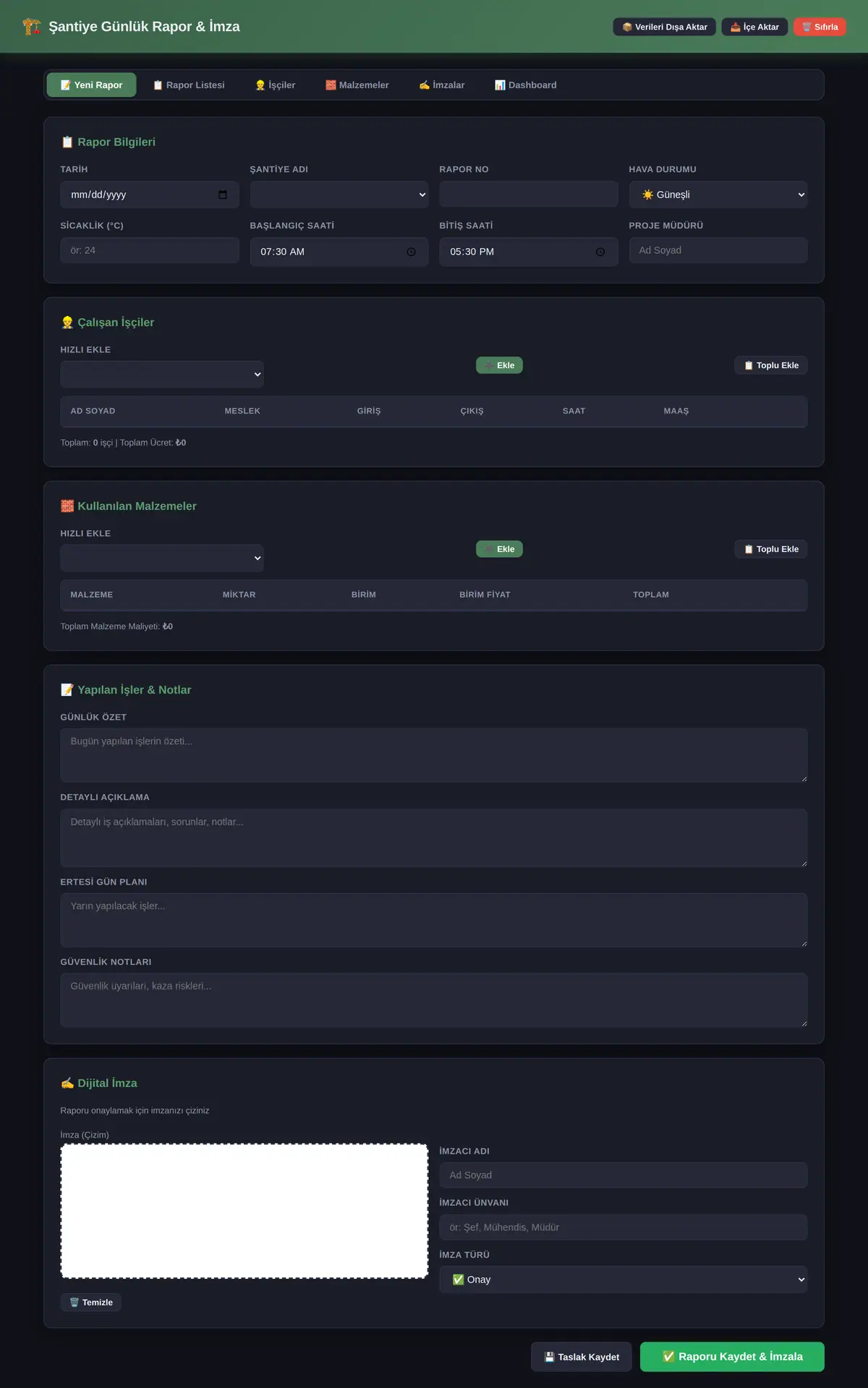Click Toplu Ekle in Çalışan İşçiler section
868x1388 pixels.
[771, 365]
